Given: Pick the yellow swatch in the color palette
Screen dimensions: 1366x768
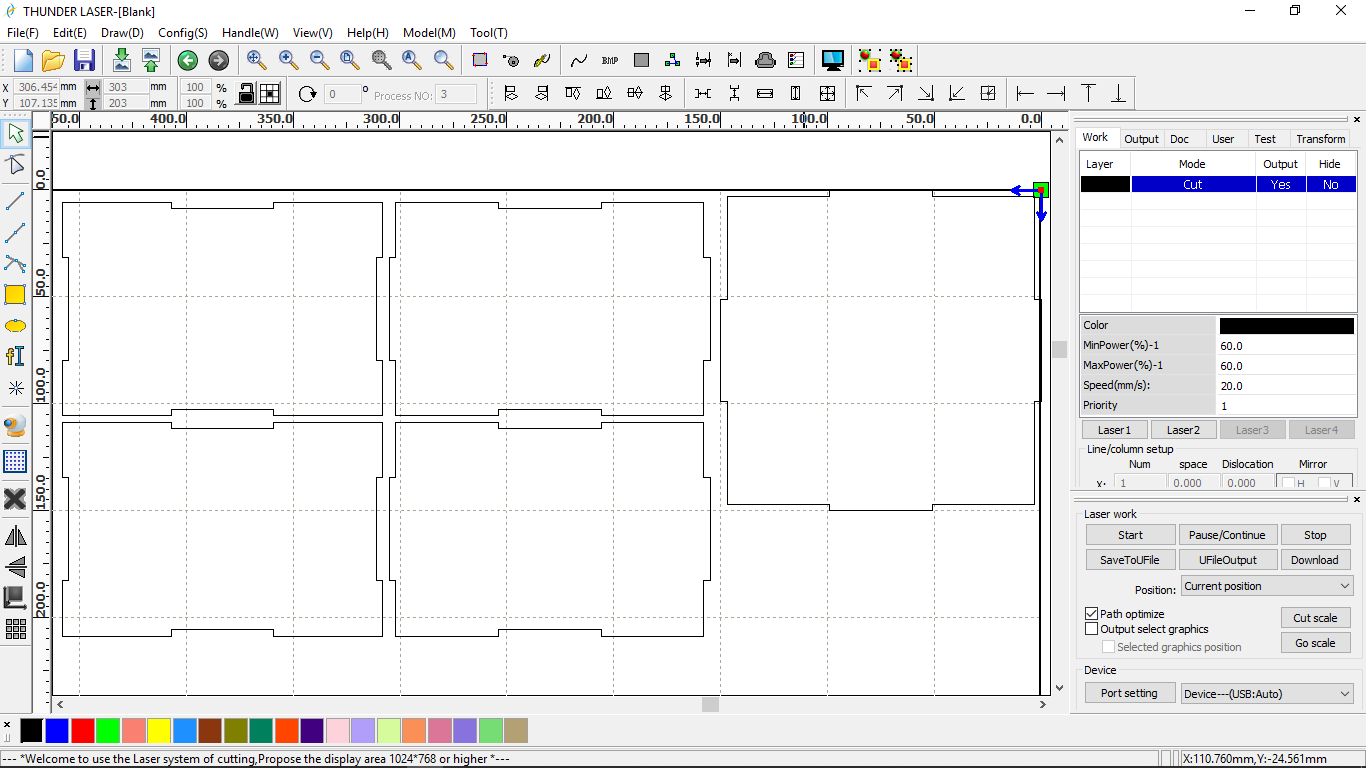Looking at the screenshot, I should click(159, 731).
